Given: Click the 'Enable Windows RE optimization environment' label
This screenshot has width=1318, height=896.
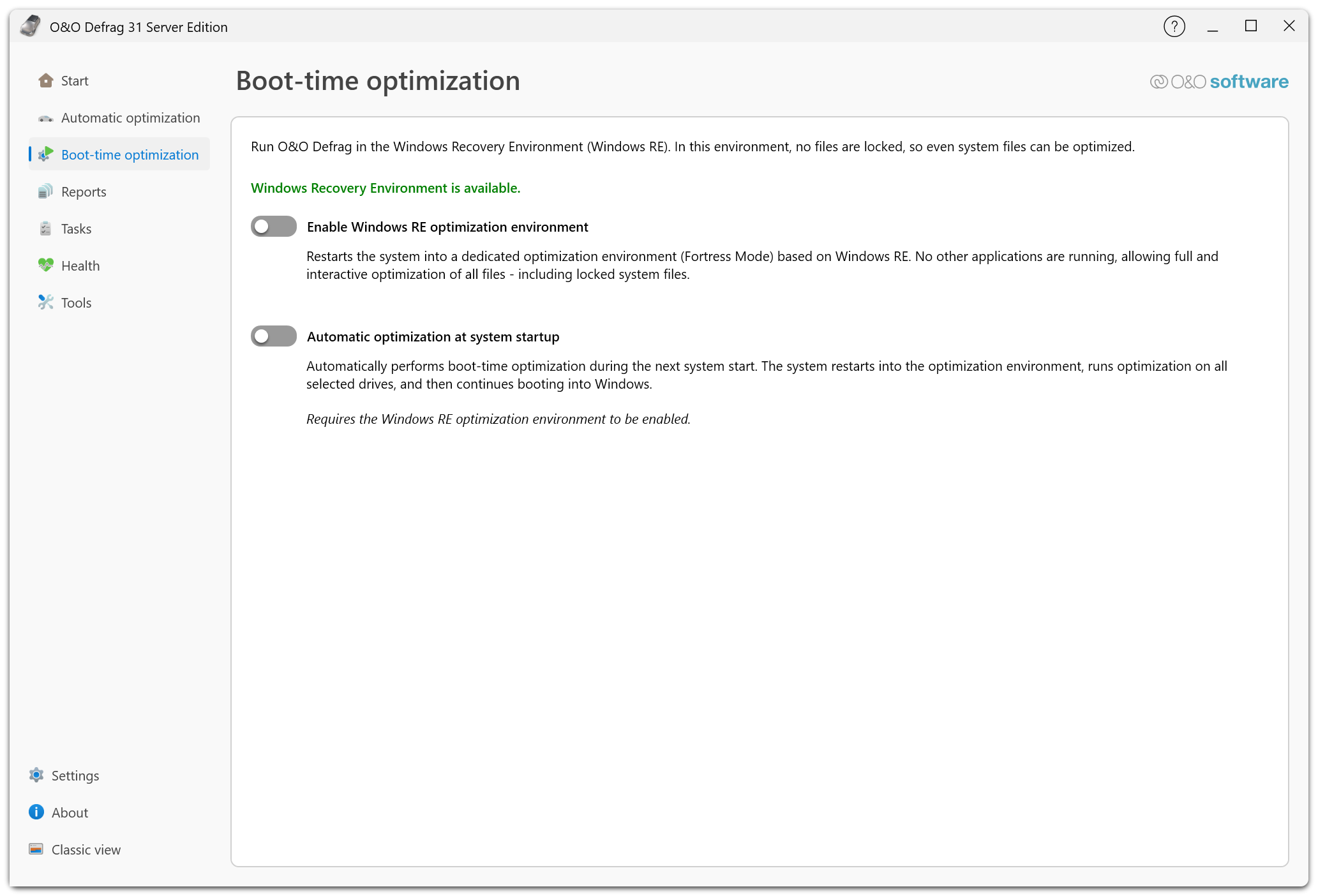Looking at the screenshot, I should pyautogui.click(x=447, y=227).
